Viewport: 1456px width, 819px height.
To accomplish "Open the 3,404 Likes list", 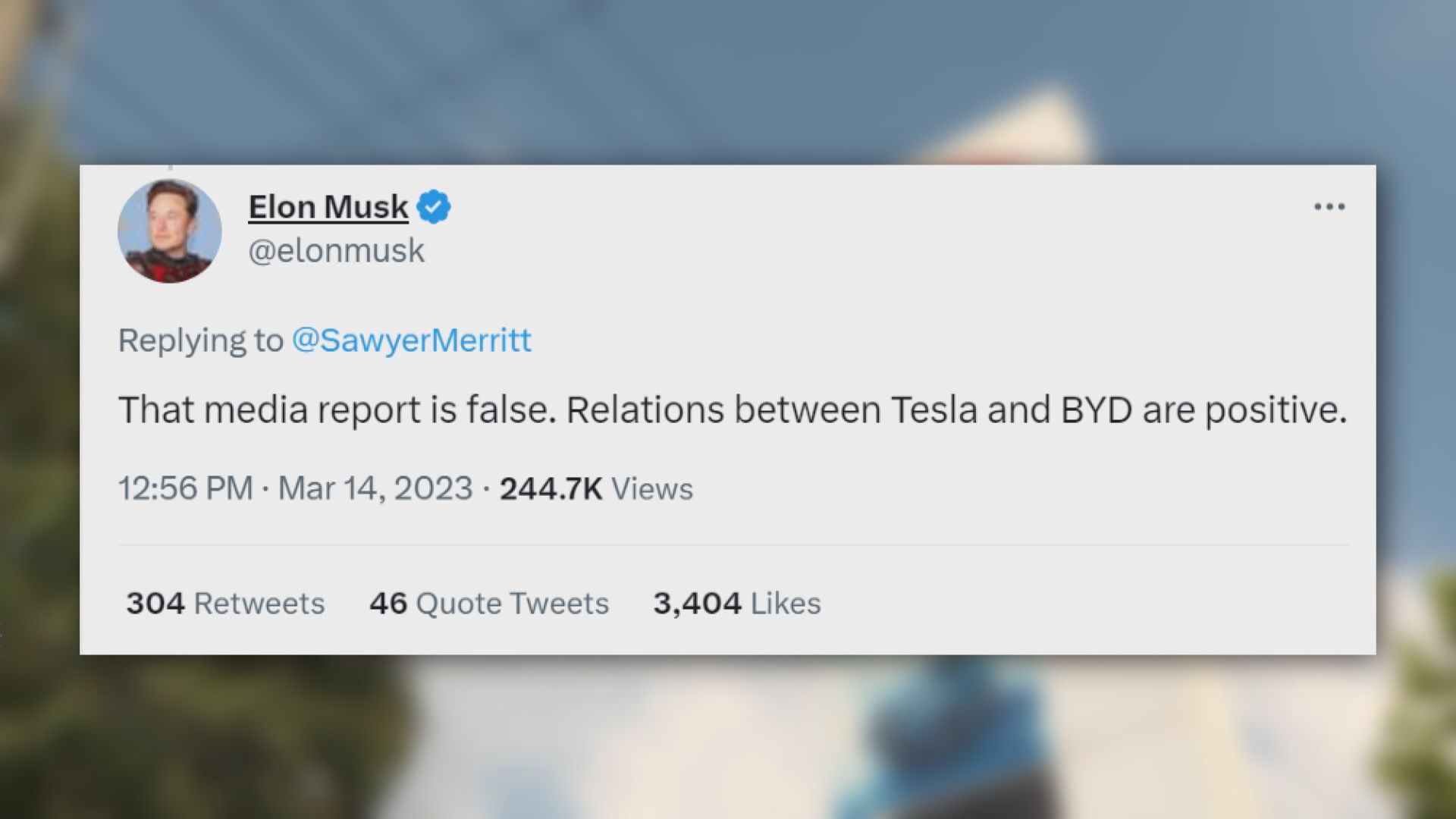I will (736, 603).
